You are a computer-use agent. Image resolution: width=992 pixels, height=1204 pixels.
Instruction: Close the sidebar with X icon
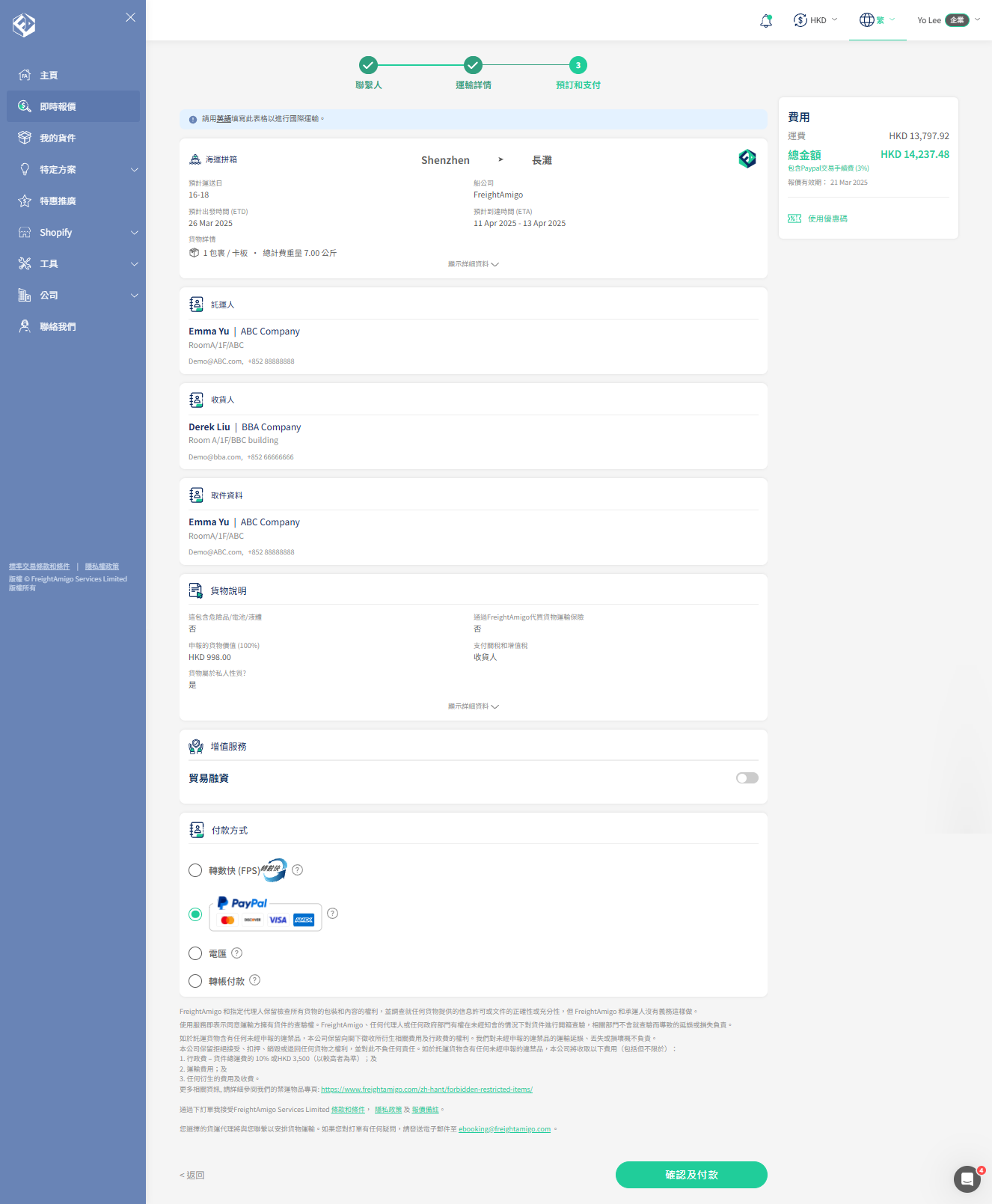tap(131, 17)
